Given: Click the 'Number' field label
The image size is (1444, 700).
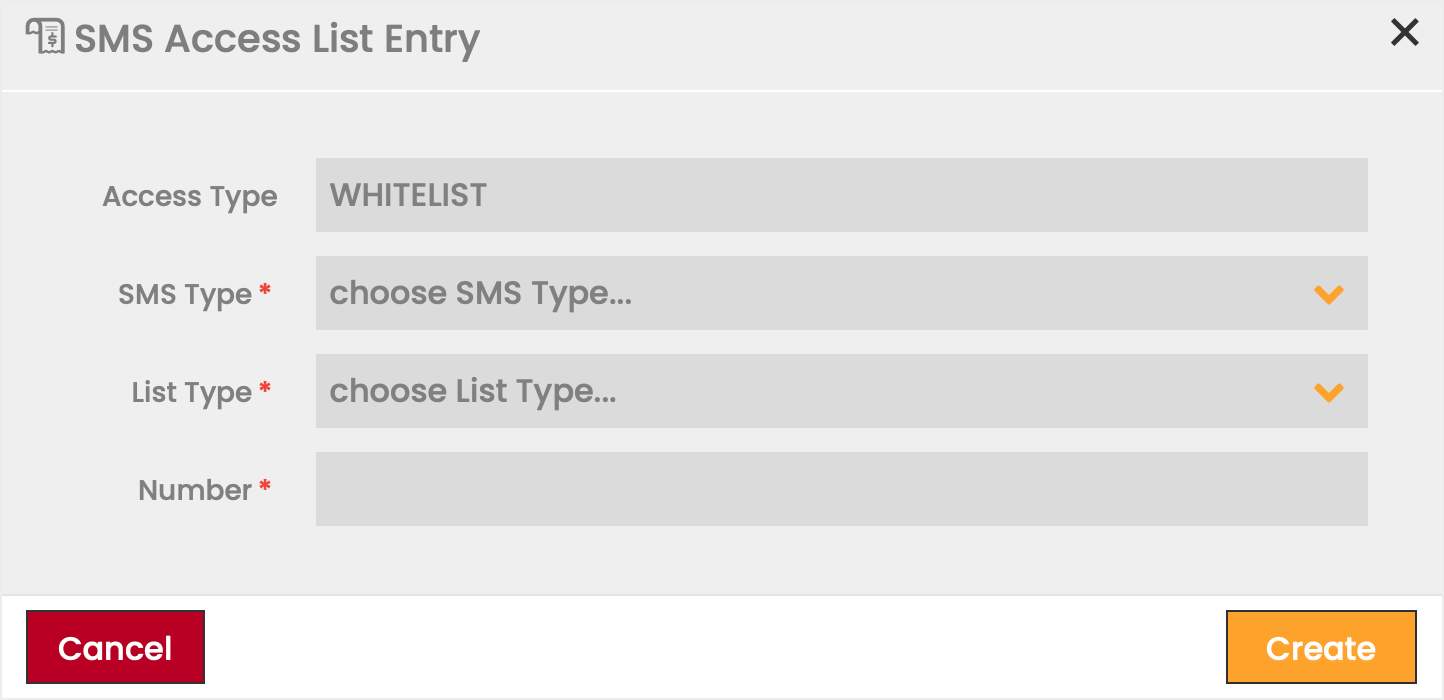Looking at the screenshot, I should pos(194,490).
